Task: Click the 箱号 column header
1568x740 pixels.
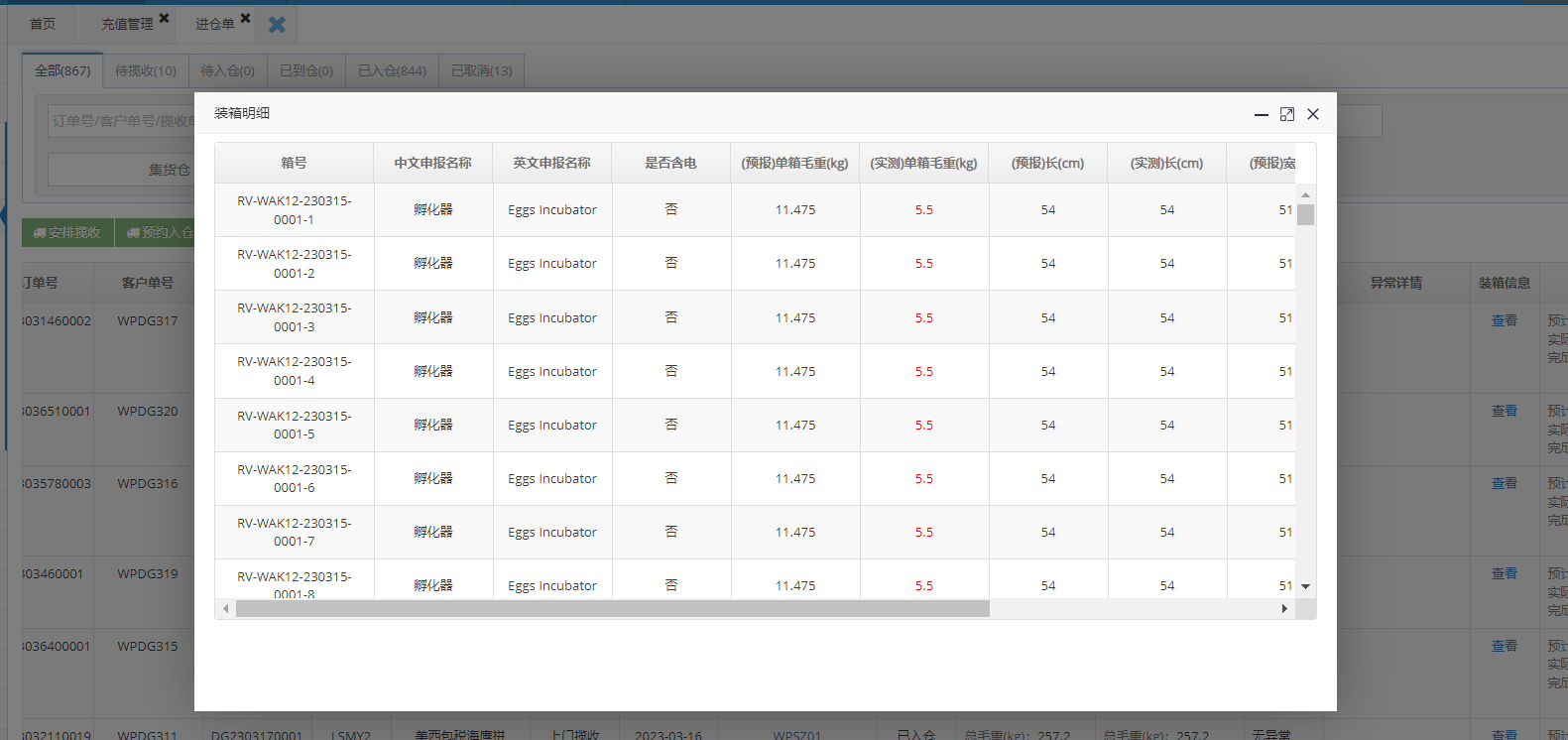Action: pos(295,163)
